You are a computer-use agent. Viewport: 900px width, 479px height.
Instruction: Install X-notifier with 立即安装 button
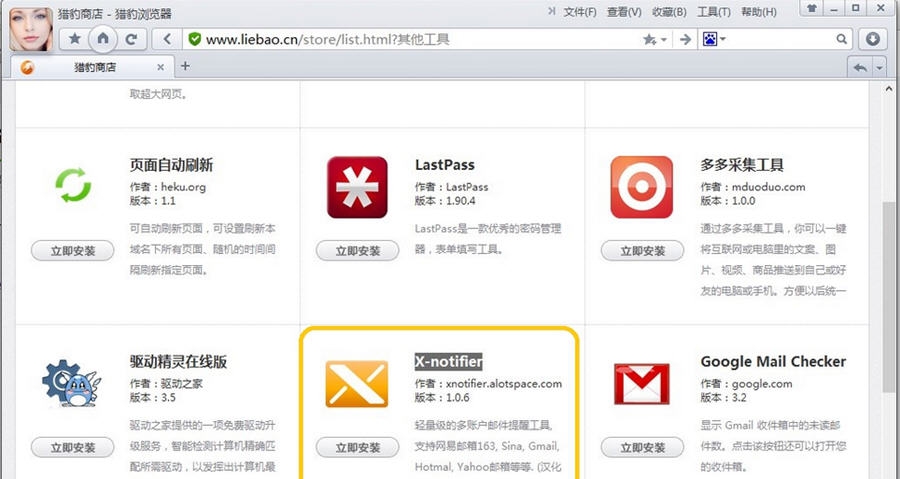[358, 447]
